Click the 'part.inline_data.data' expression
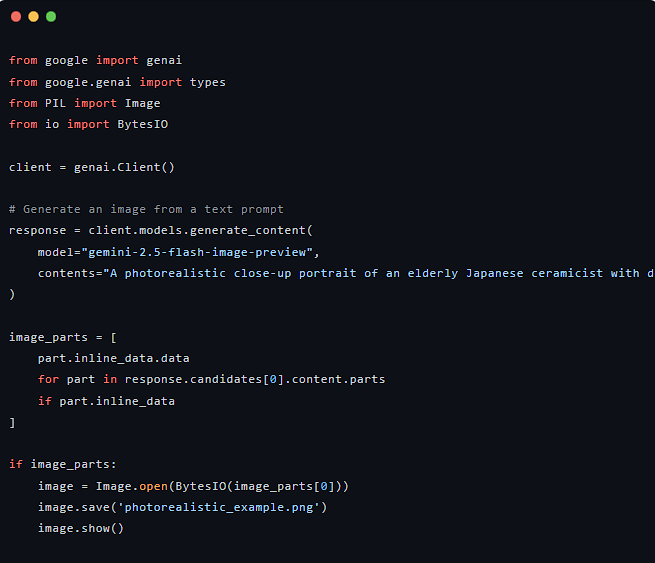This screenshot has height=563, width=655. pos(113,358)
